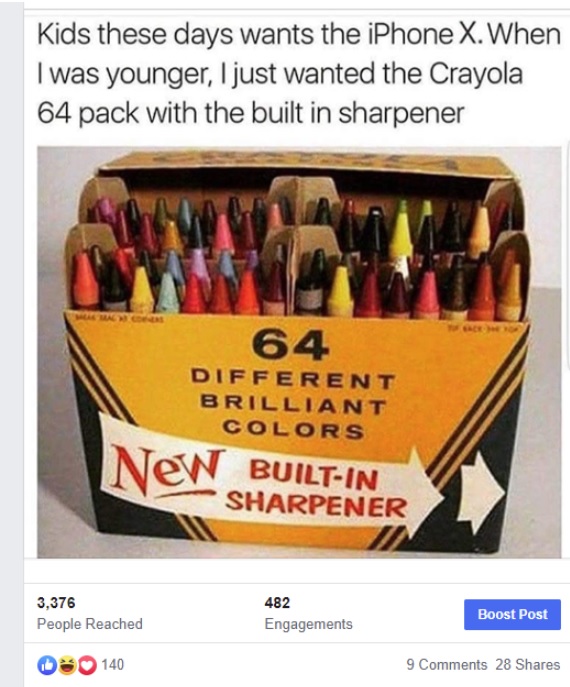The image size is (570, 687).
Task: Click the 3,376 reach number
Action: [56, 603]
